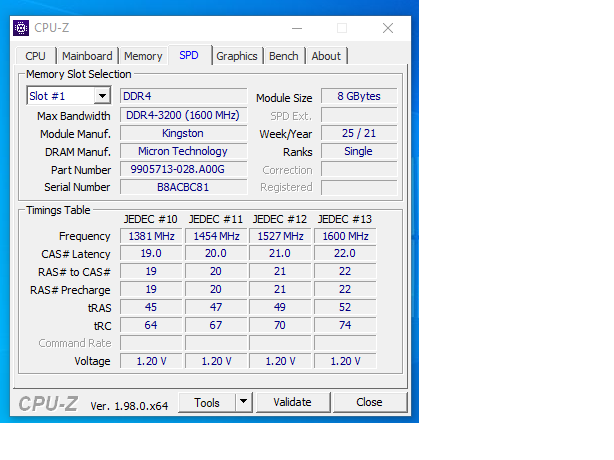Click the DDR4 memory type field
This screenshot has height=460, width=614.
point(183,96)
